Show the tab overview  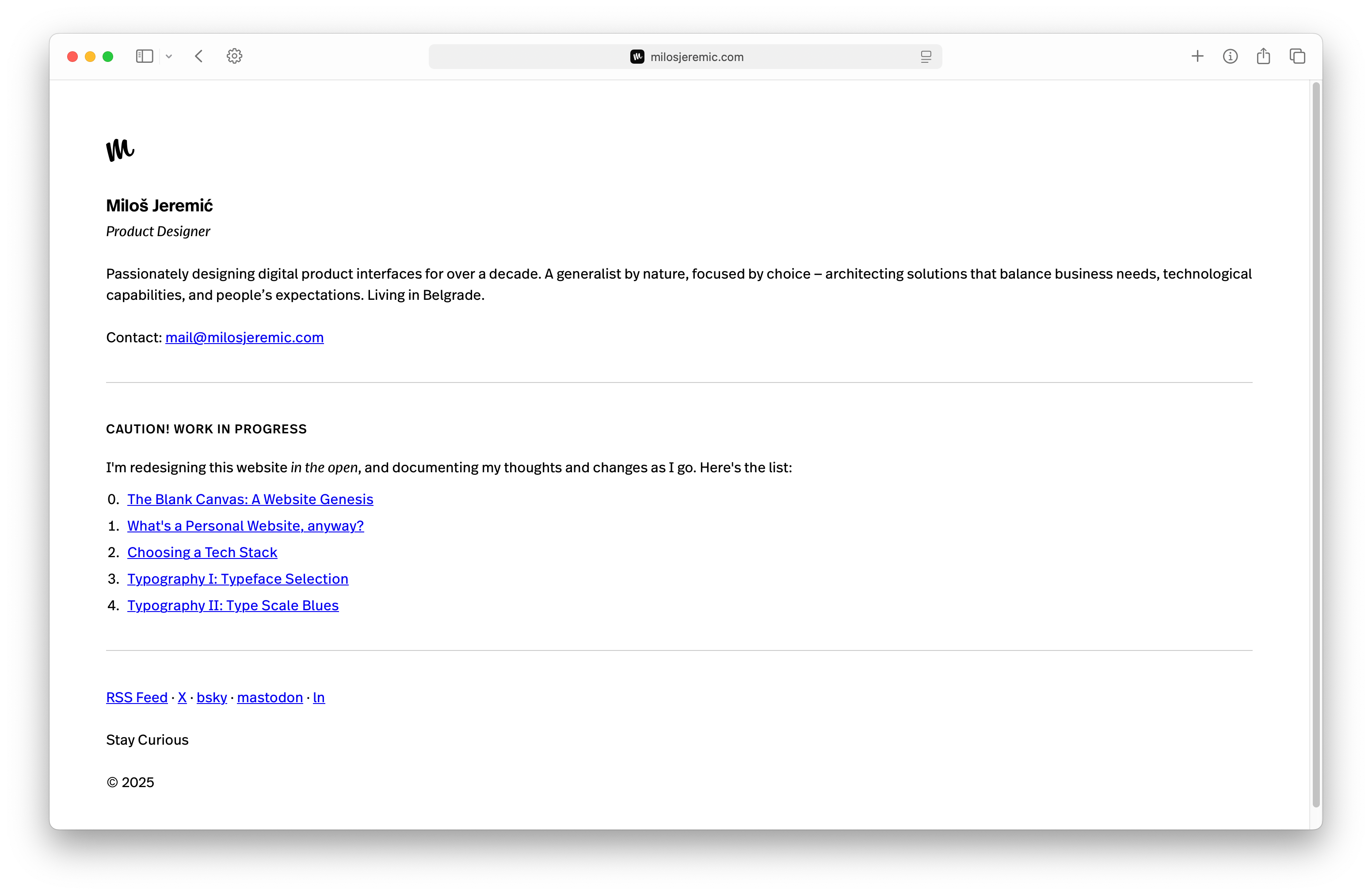1298,57
